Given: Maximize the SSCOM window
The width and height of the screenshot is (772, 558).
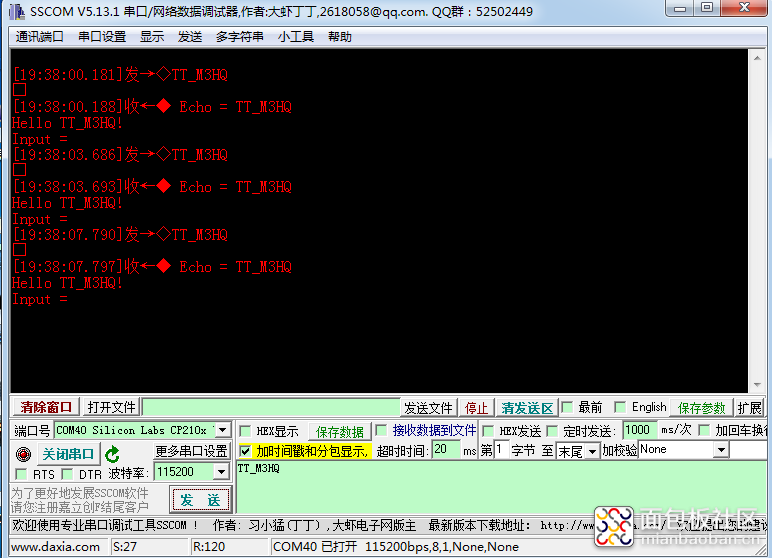Looking at the screenshot, I should 707,8.
